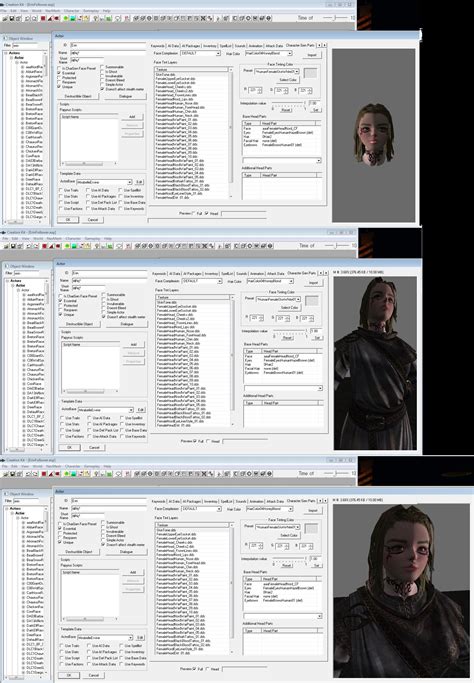
Task: Click the actor ID input field in the middle dialog
Action: tap(109, 273)
